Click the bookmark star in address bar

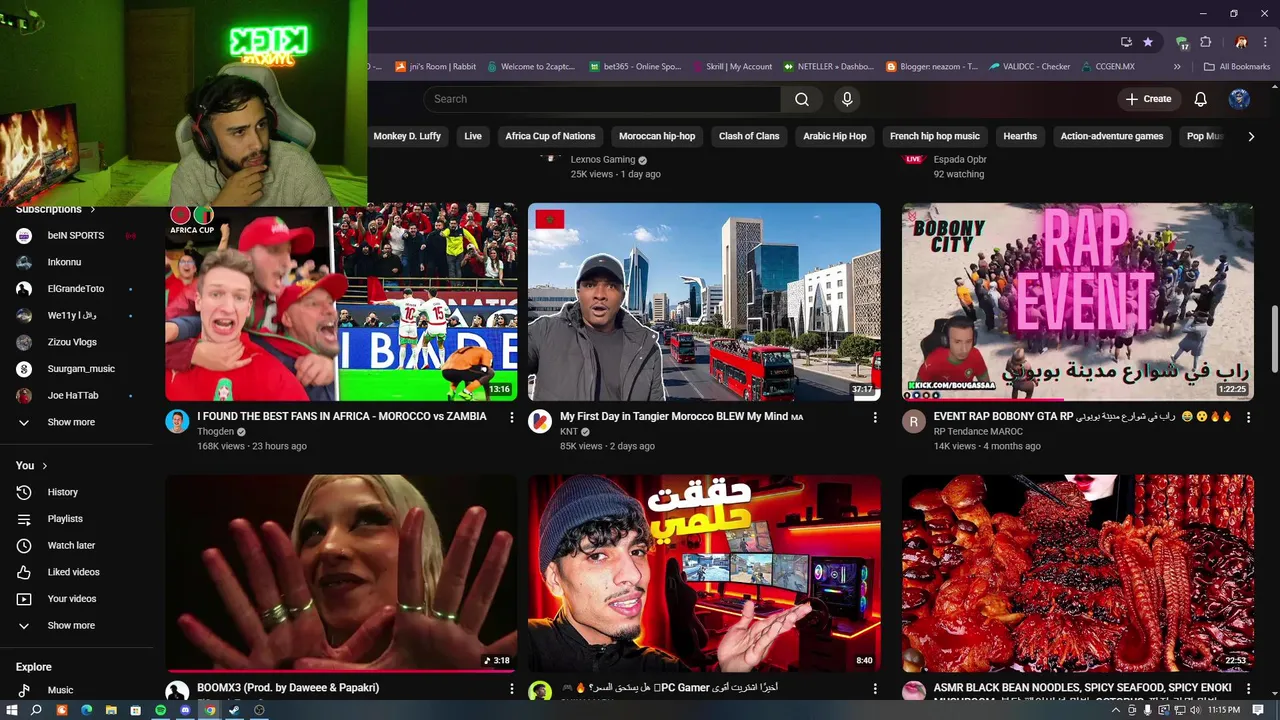(x=1148, y=42)
